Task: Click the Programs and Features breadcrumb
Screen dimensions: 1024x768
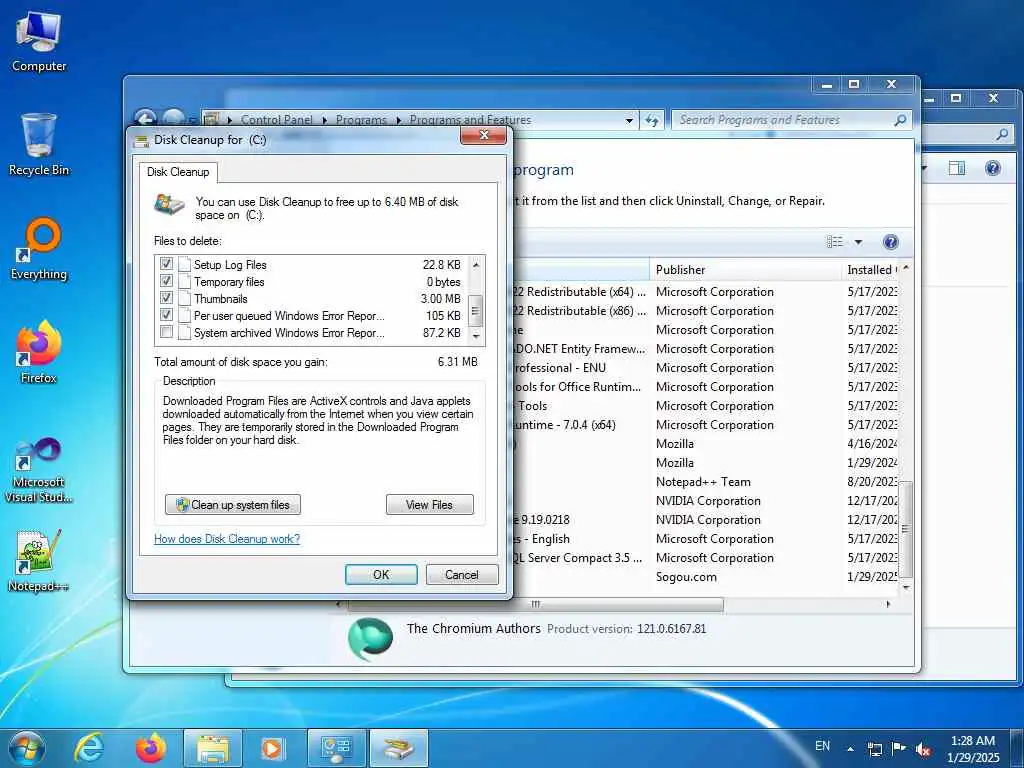Action: (x=470, y=120)
